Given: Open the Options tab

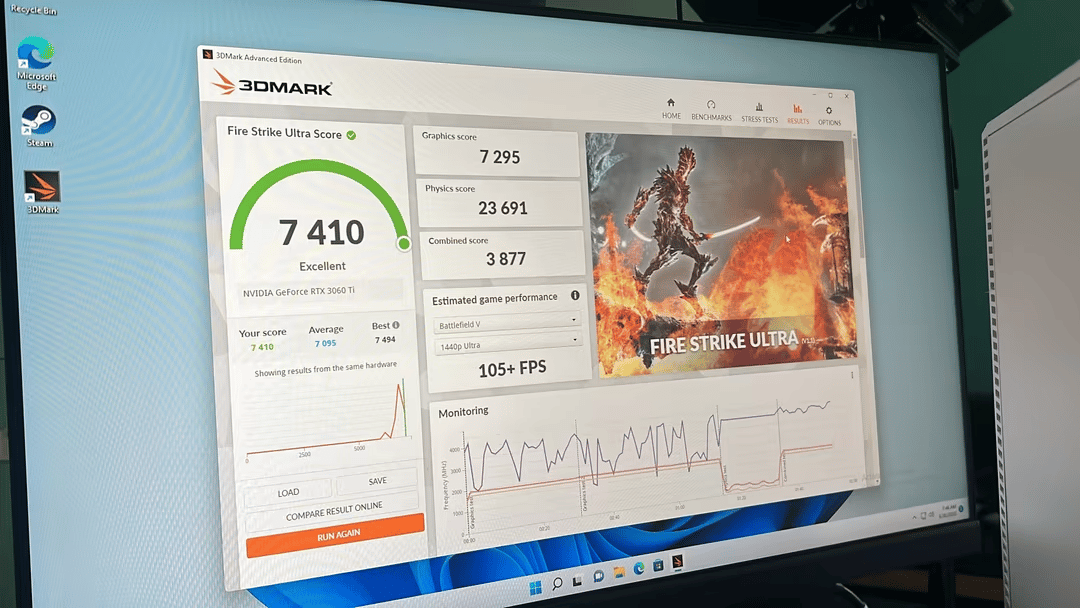Looking at the screenshot, I should point(829,116).
